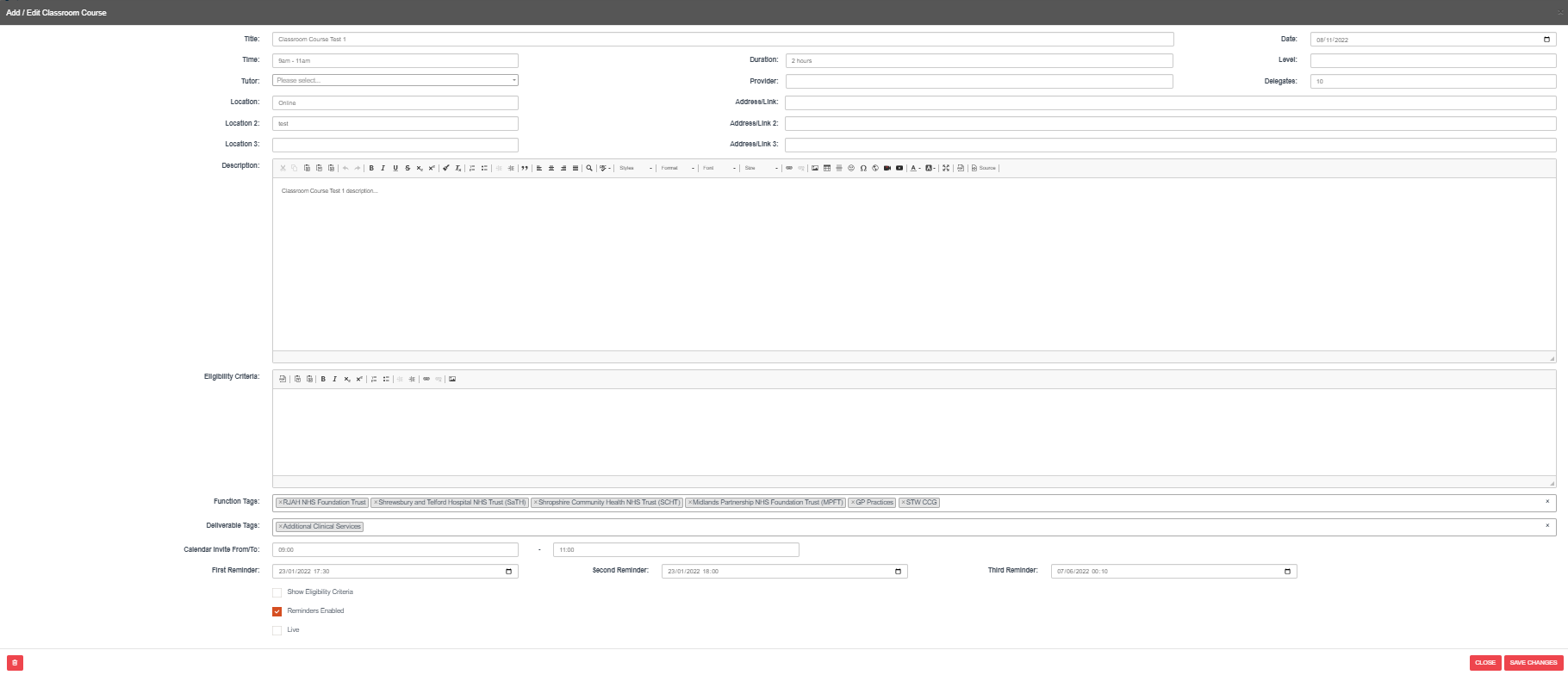The image size is (1568, 675).
Task: Open the First Reminder calendar picker
Action: (x=509, y=572)
